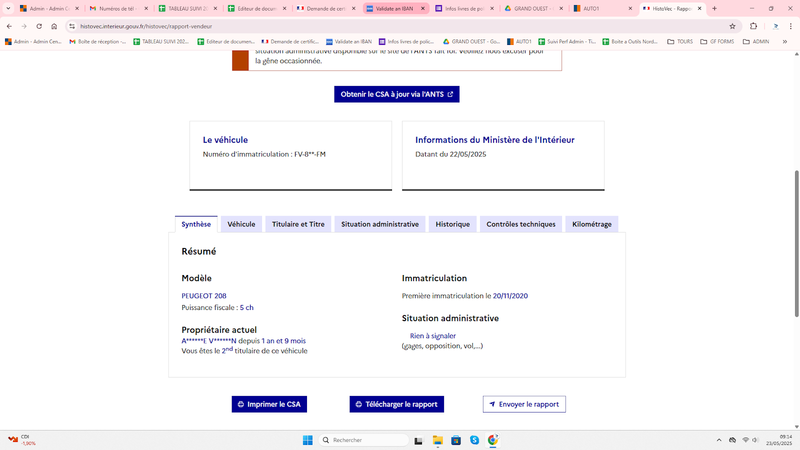Open Microsoft Store from taskbar
The height and width of the screenshot is (450, 800).
coord(456,440)
